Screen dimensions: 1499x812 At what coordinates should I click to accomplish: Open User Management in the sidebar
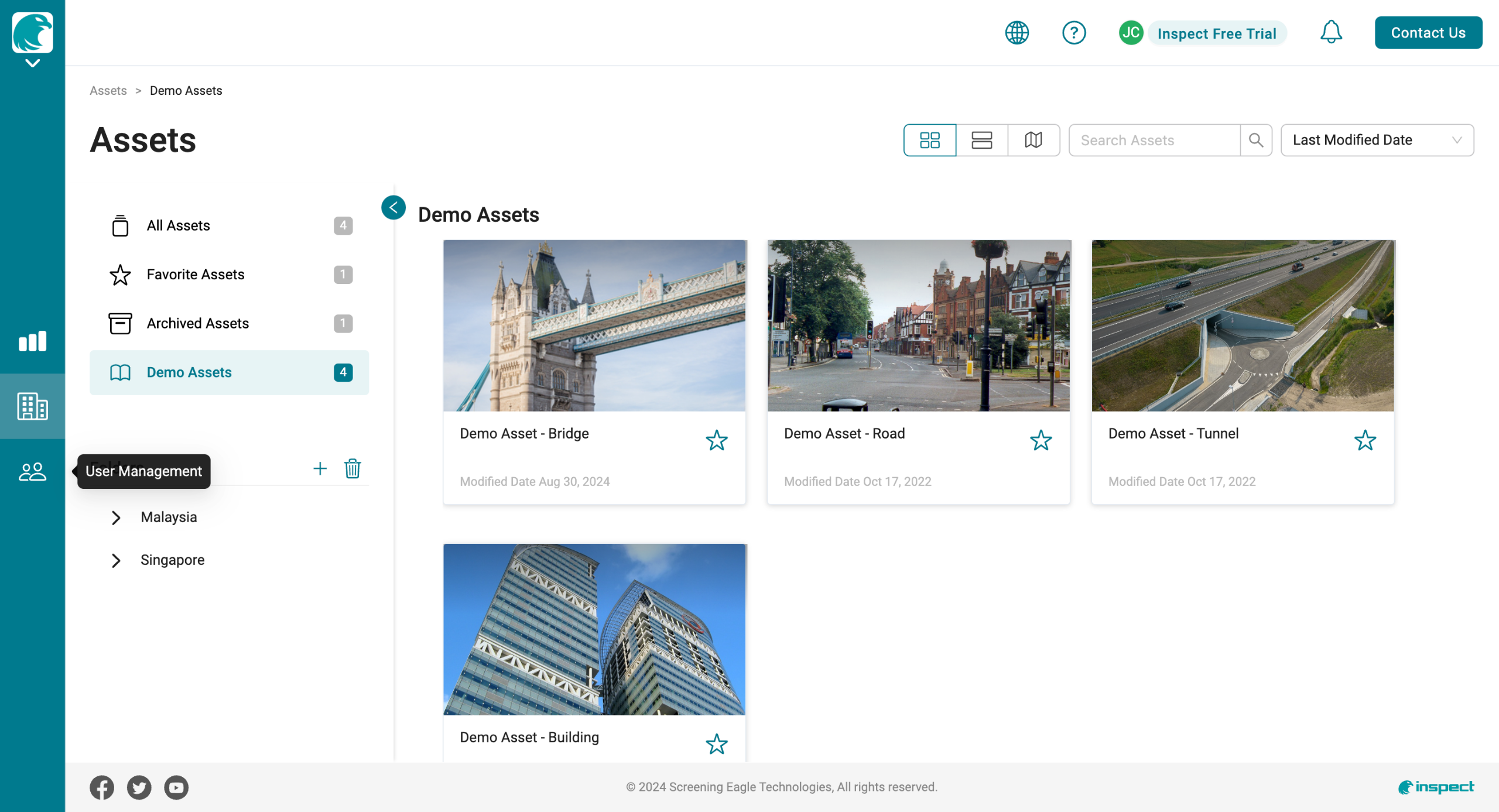tap(32, 471)
